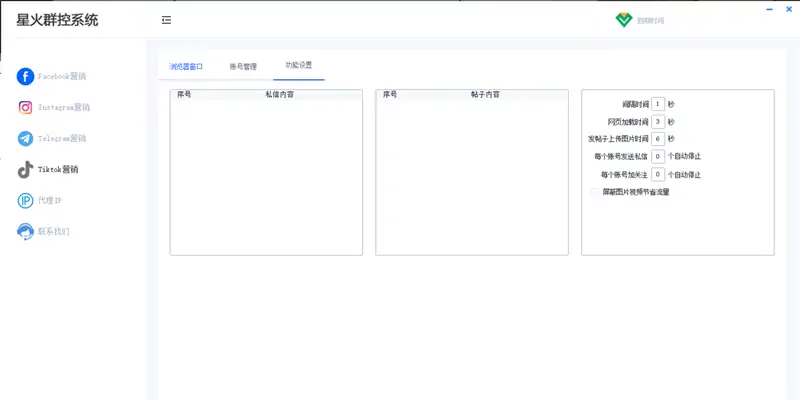Minimize the application window
This screenshot has width=800, height=400.
(x=769, y=9)
